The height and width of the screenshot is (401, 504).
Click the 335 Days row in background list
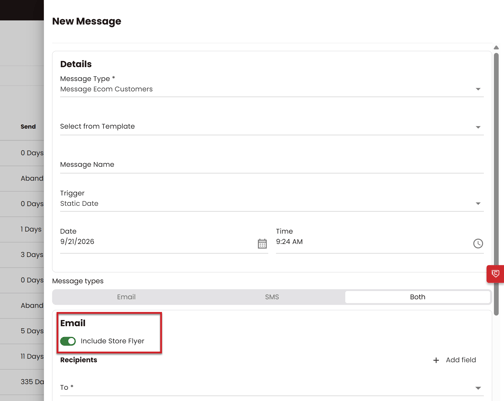[22, 382]
